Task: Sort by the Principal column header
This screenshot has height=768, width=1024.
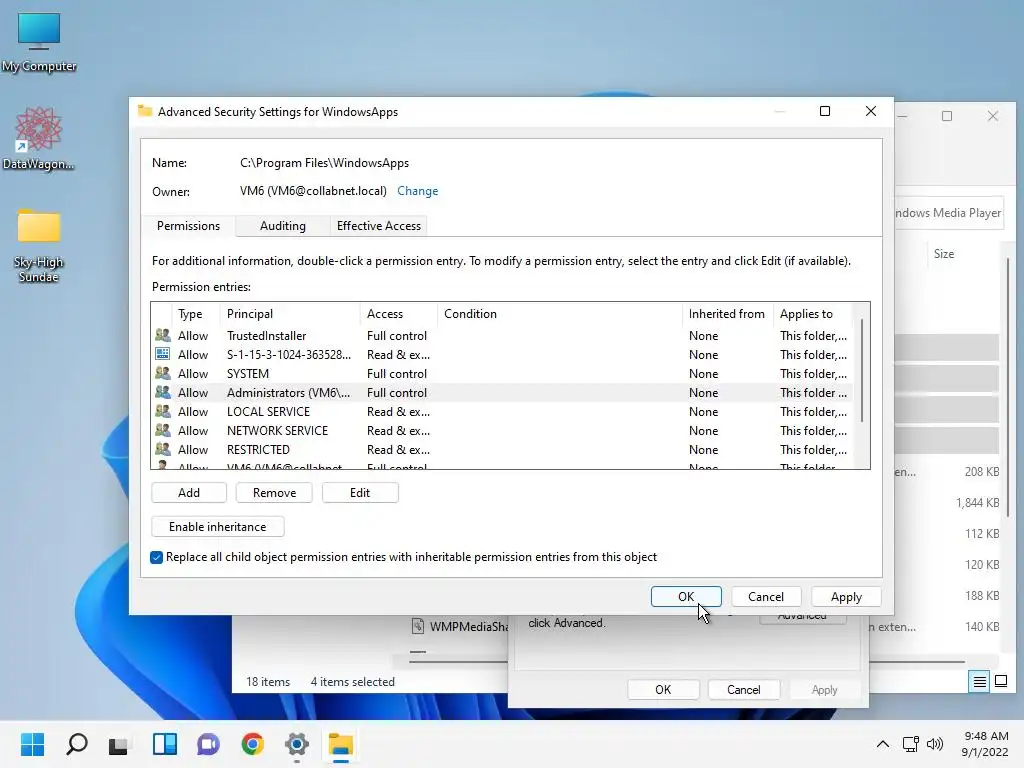Action: 290,313
